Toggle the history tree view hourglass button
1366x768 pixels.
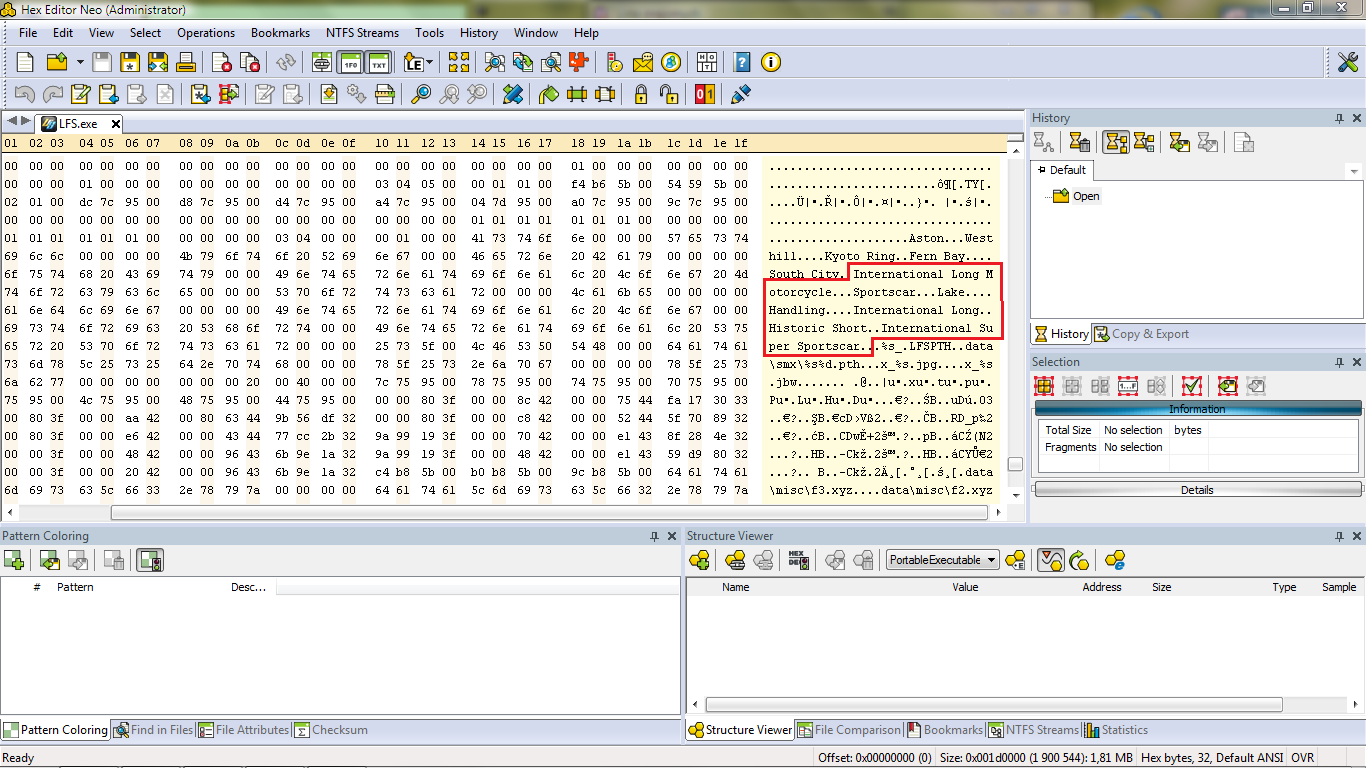click(x=1116, y=142)
